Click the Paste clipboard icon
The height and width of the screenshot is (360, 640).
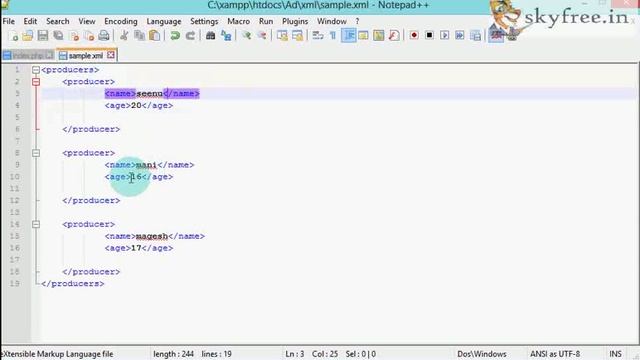coord(154,36)
